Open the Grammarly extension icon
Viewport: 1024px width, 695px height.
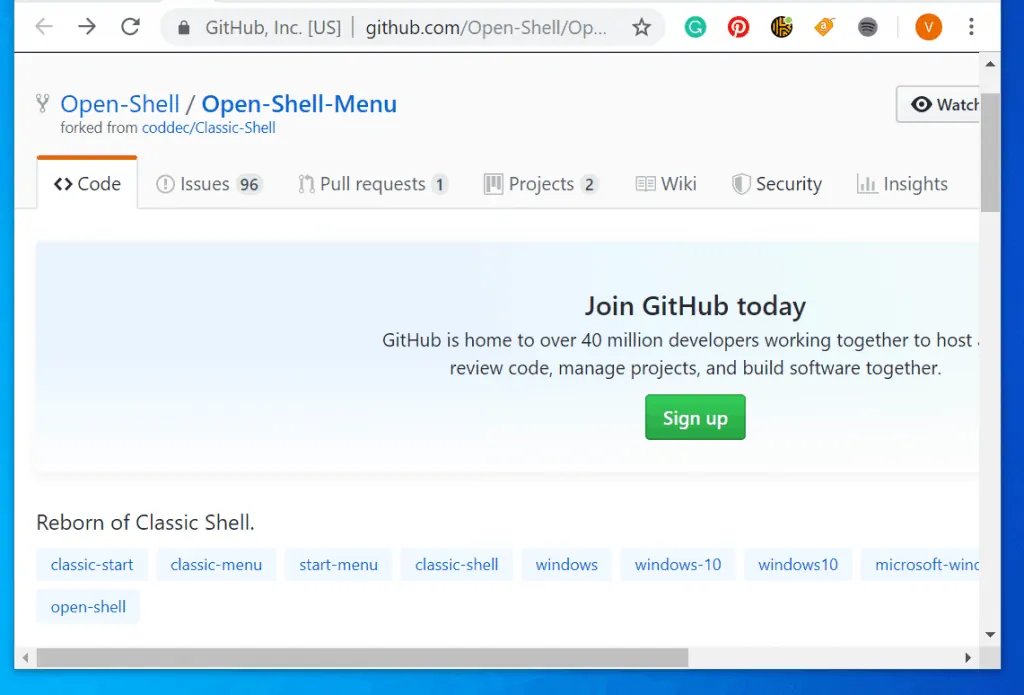695,28
